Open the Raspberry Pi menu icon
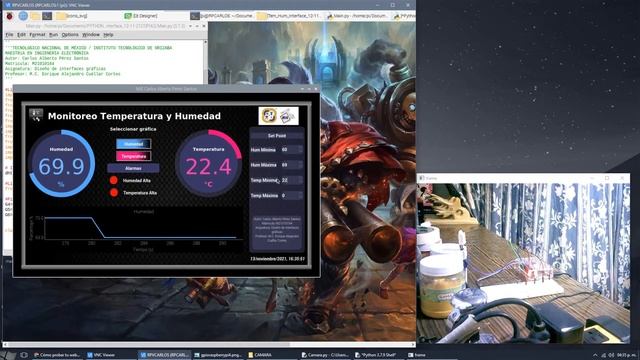 coord(10,16)
